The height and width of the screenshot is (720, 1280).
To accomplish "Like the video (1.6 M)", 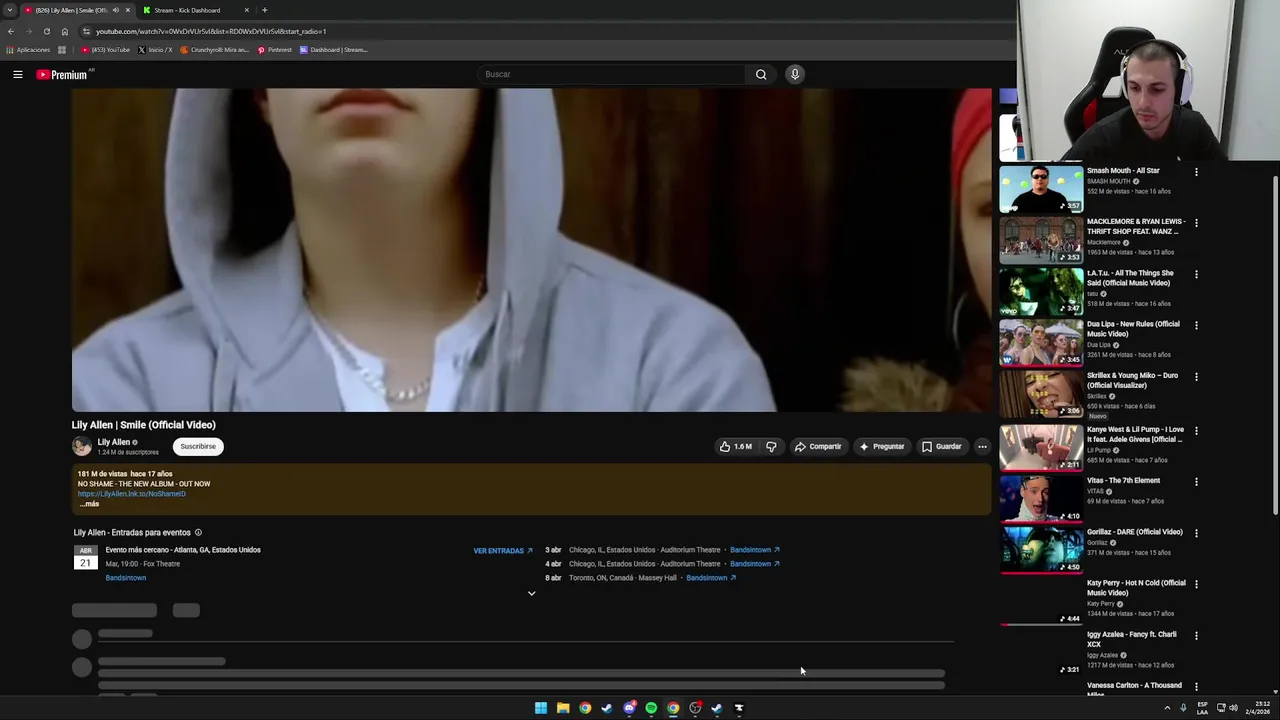I will (736, 447).
